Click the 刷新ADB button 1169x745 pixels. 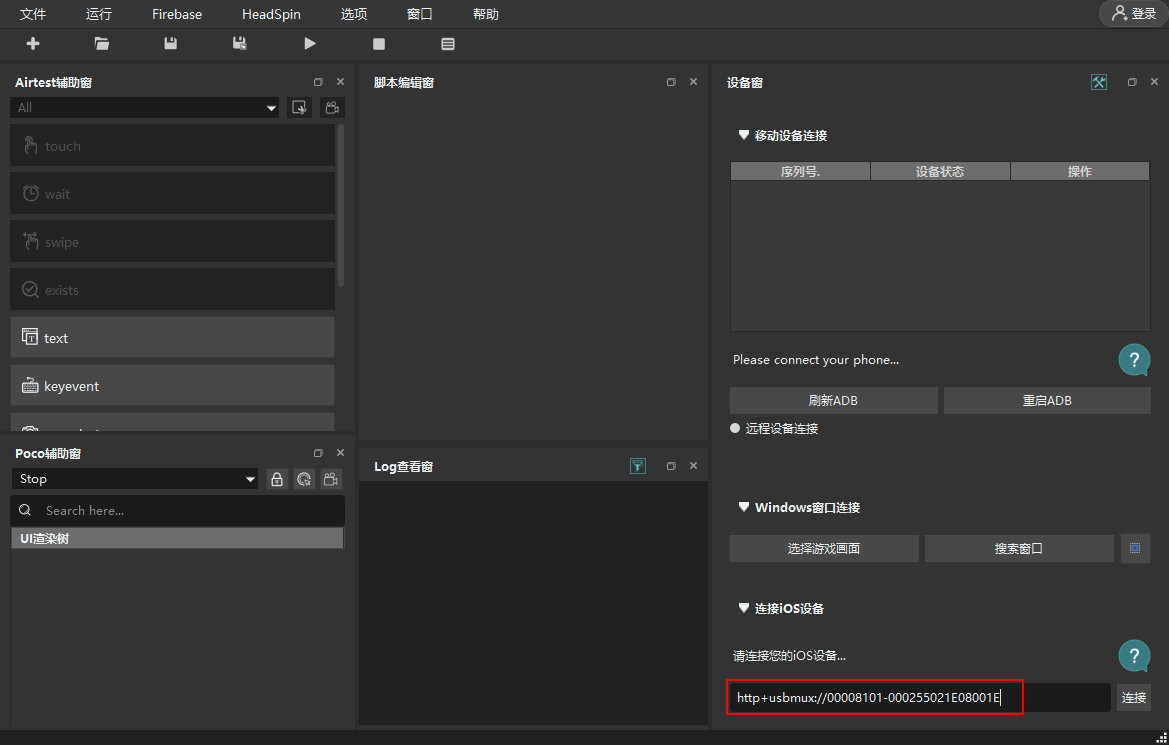834,400
